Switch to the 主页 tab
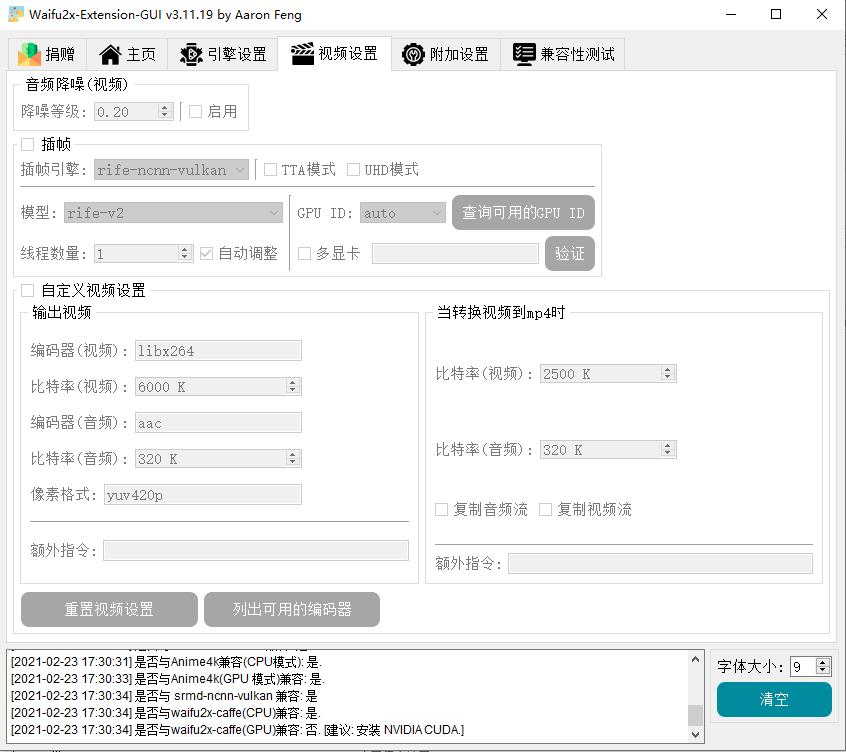 tap(127, 54)
